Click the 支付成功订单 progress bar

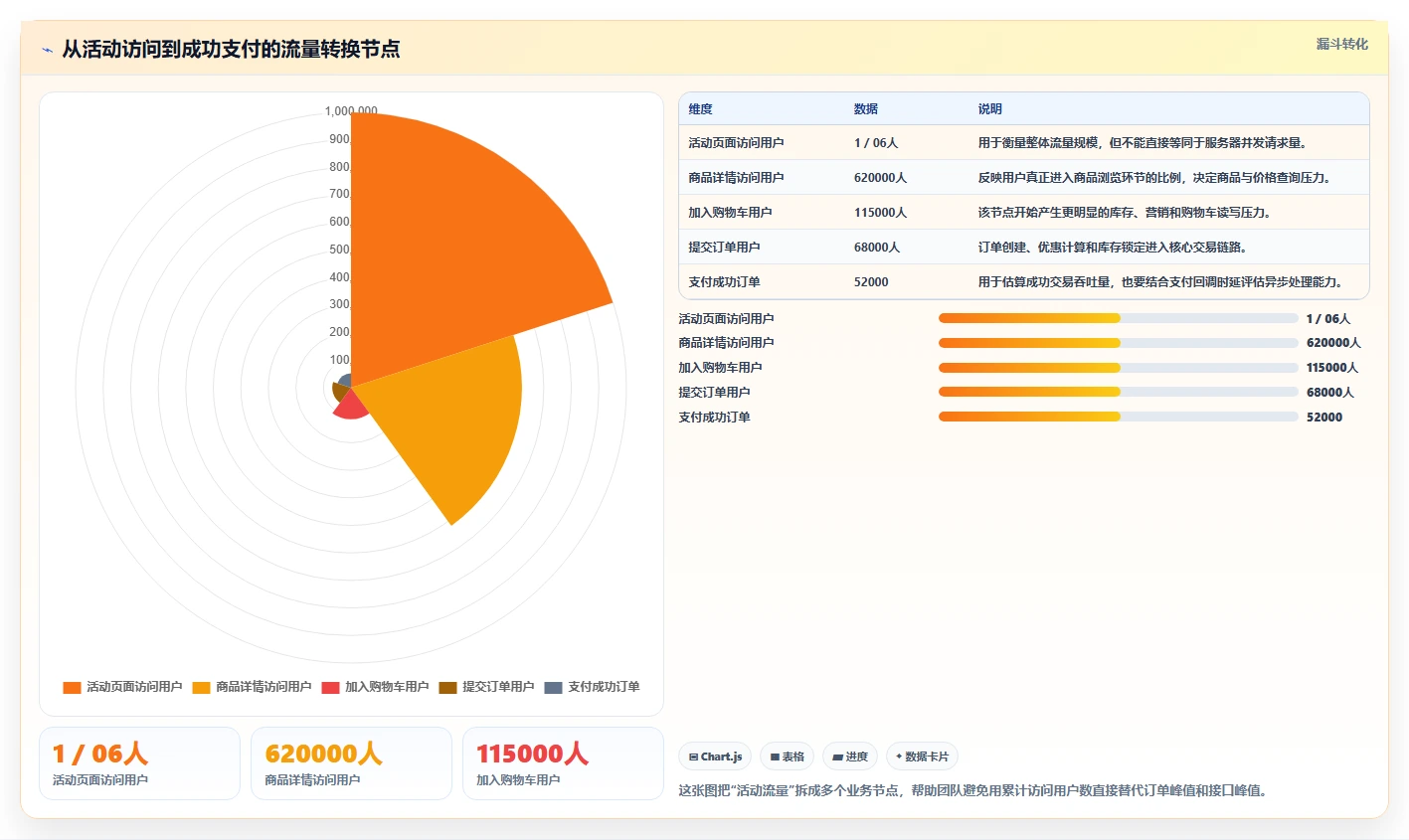pos(1119,417)
